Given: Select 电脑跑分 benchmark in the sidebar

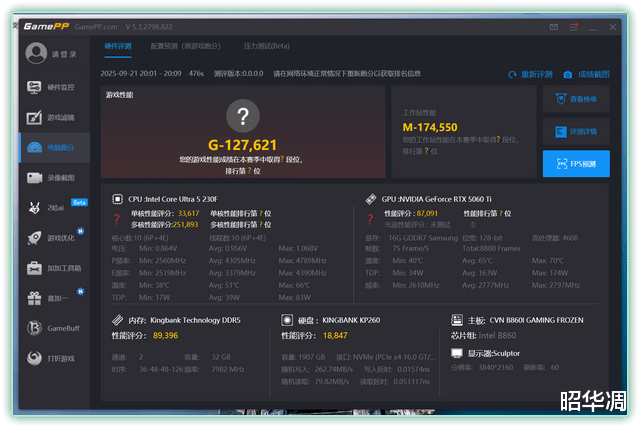Looking at the screenshot, I should pyautogui.click(x=54, y=147).
